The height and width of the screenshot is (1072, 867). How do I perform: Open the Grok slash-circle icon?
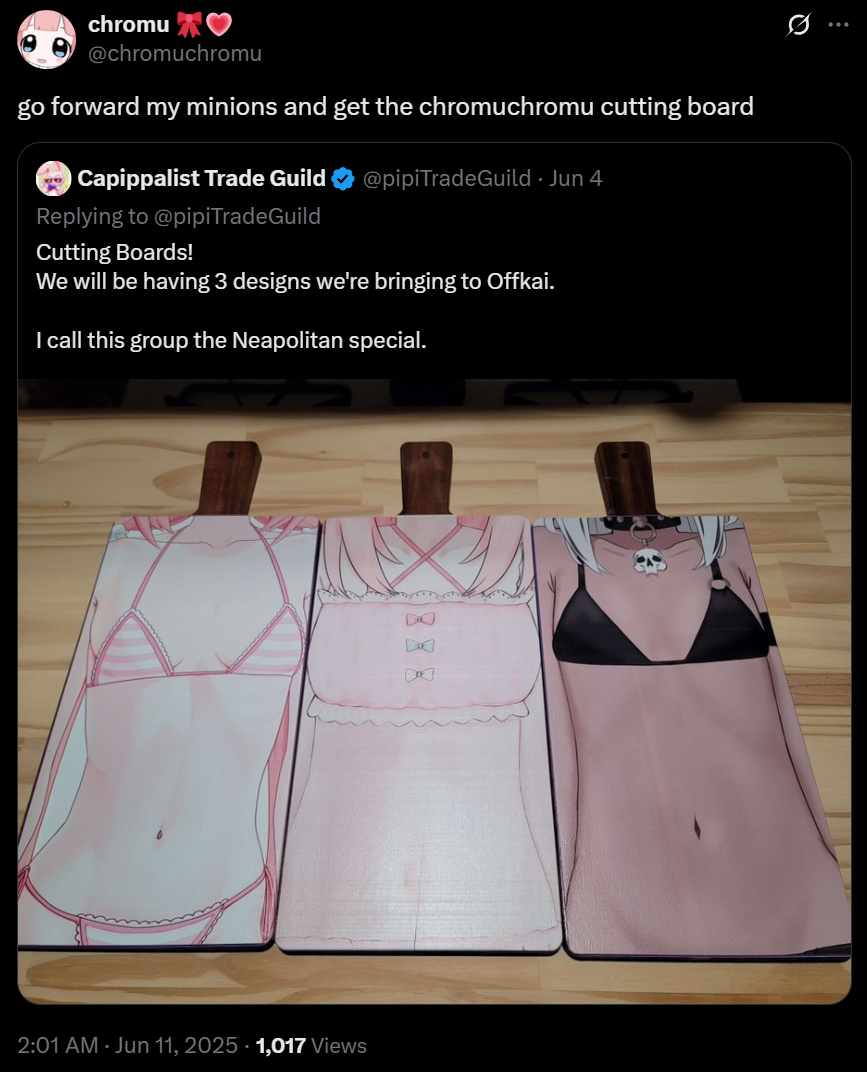click(798, 25)
